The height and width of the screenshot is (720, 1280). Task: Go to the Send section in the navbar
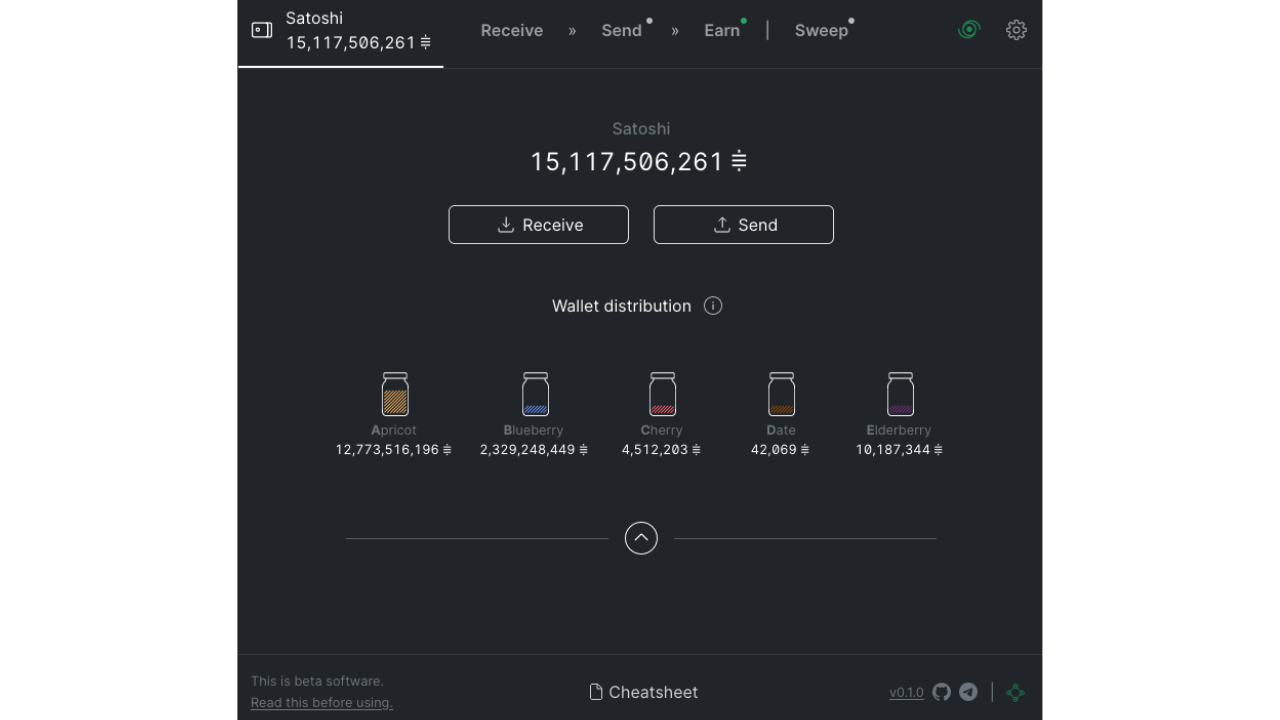click(x=620, y=30)
